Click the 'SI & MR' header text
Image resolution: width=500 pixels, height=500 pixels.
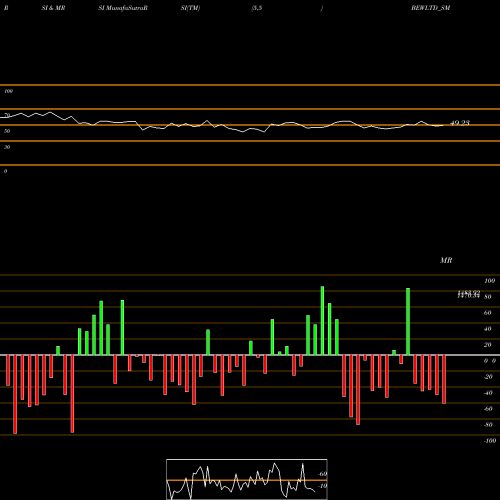tap(53, 8)
